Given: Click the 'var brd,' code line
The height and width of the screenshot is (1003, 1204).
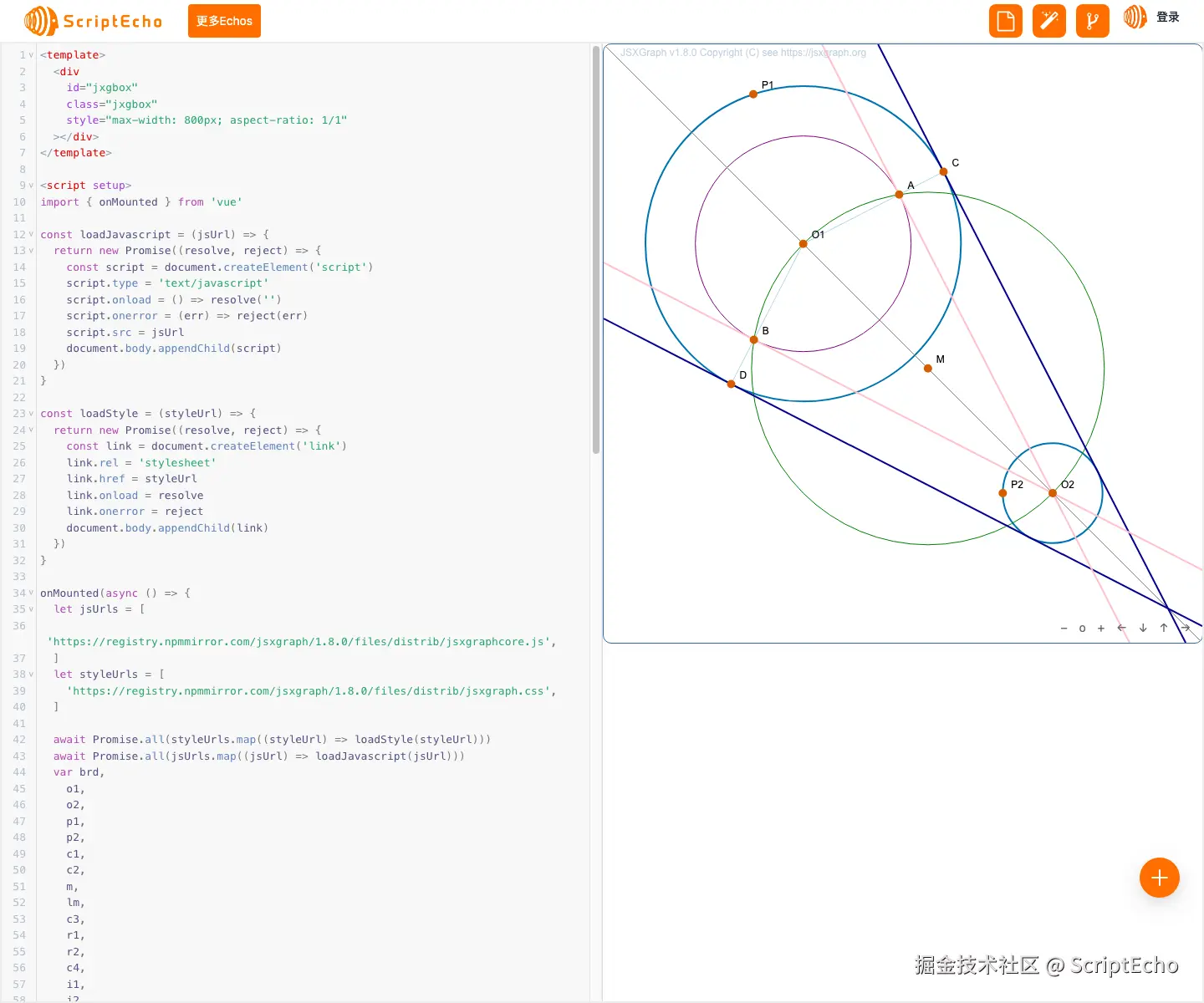Looking at the screenshot, I should click(x=79, y=772).
